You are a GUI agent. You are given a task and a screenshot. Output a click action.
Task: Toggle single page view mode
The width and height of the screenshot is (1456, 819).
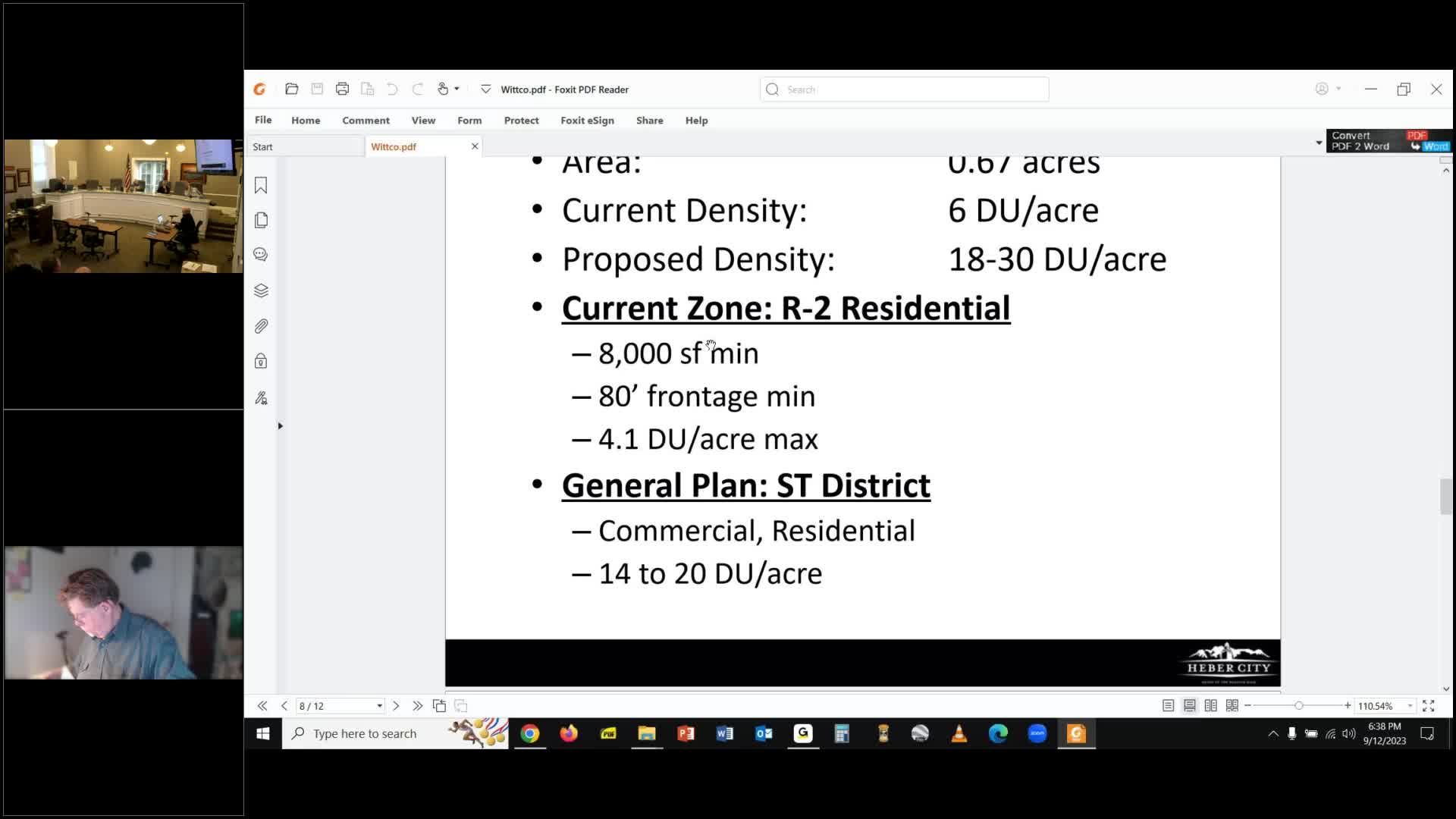coord(1169,705)
